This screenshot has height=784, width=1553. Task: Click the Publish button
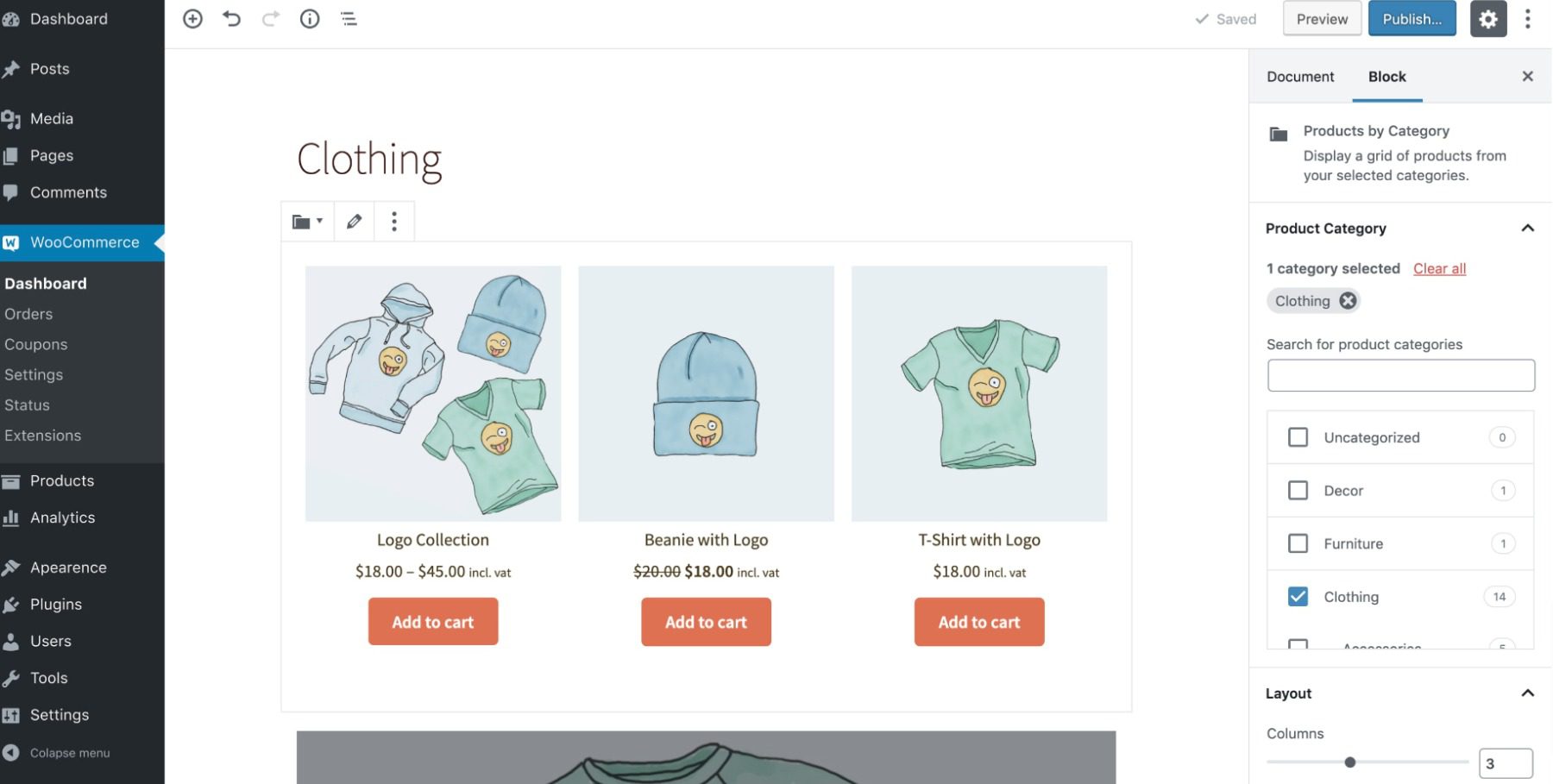tap(1412, 18)
